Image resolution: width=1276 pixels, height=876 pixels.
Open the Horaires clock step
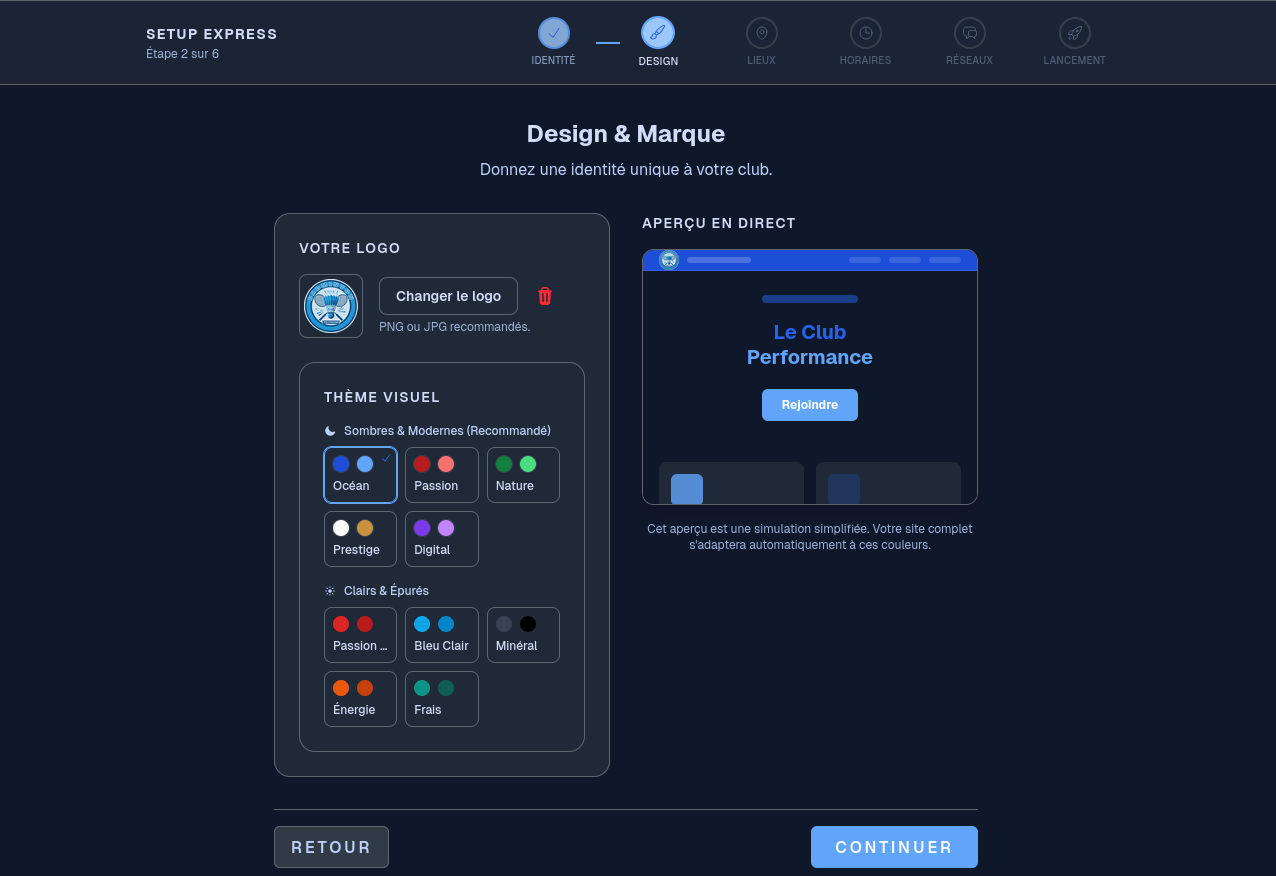865,33
